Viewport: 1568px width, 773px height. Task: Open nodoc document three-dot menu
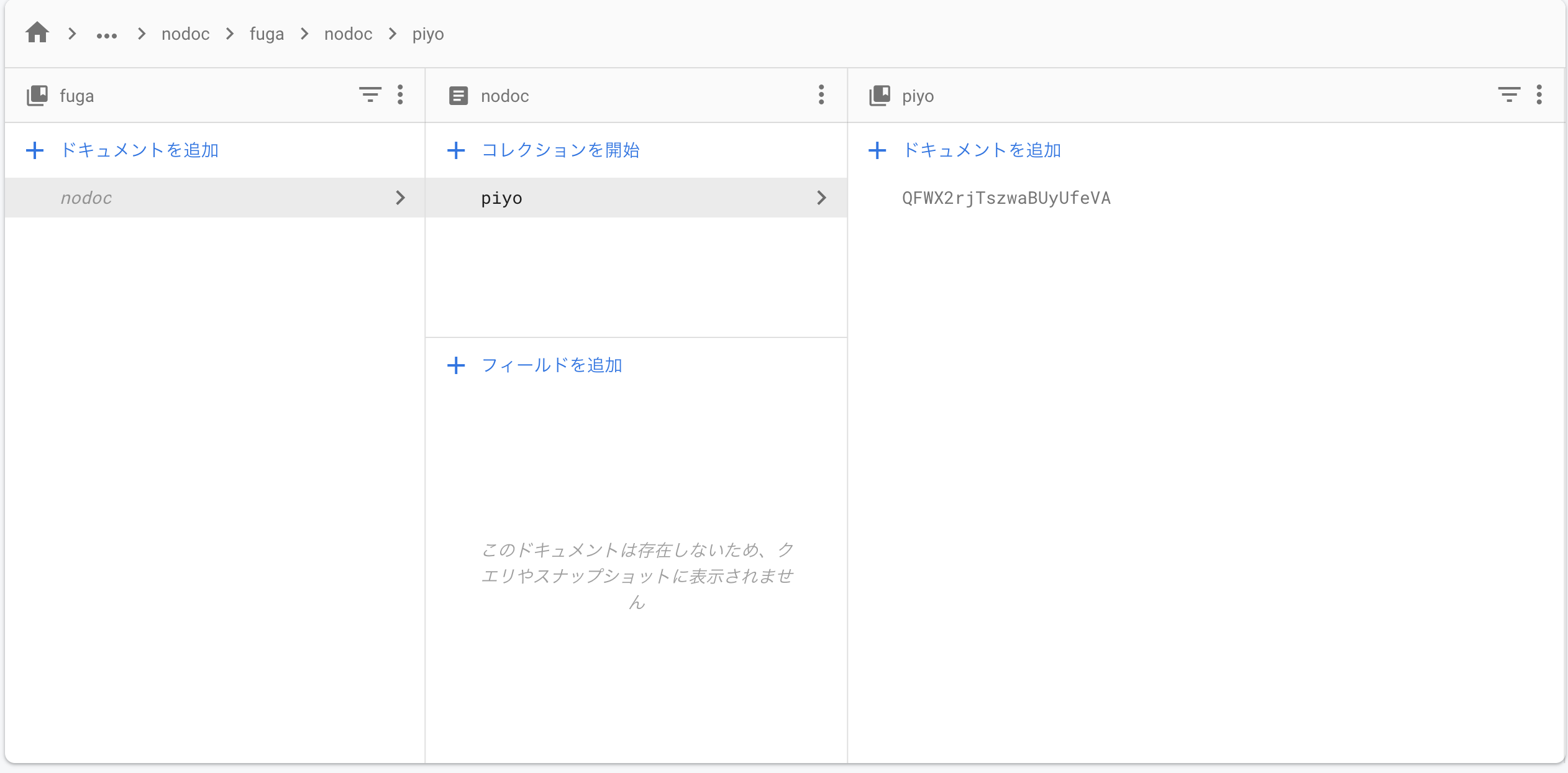coord(821,95)
